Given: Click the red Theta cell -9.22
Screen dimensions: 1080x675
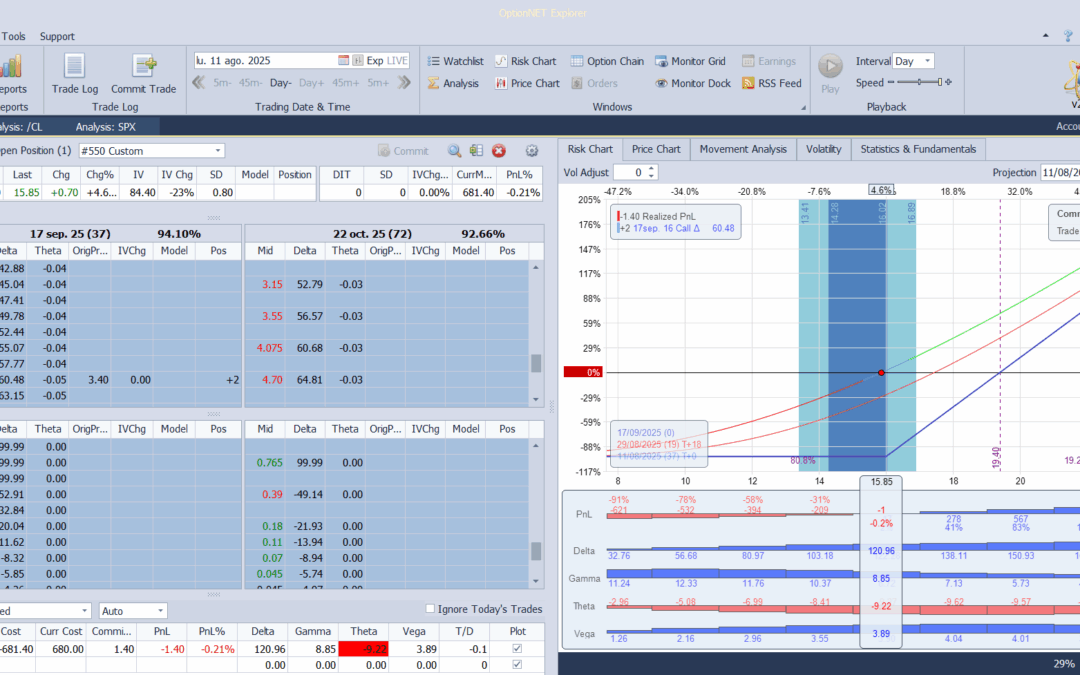Looking at the screenshot, I should [x=363, y=649].
